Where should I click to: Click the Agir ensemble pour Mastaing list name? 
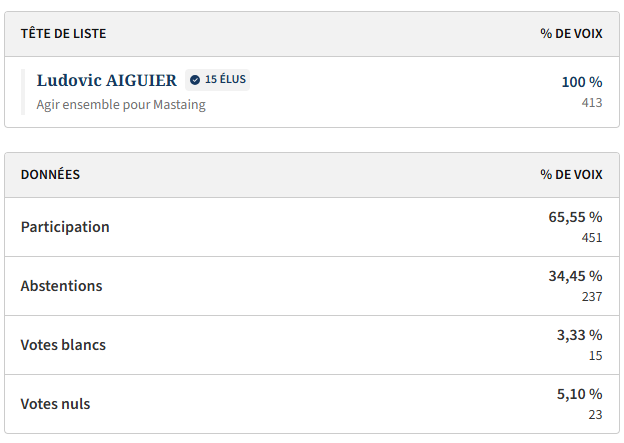(x=121, y=104)
